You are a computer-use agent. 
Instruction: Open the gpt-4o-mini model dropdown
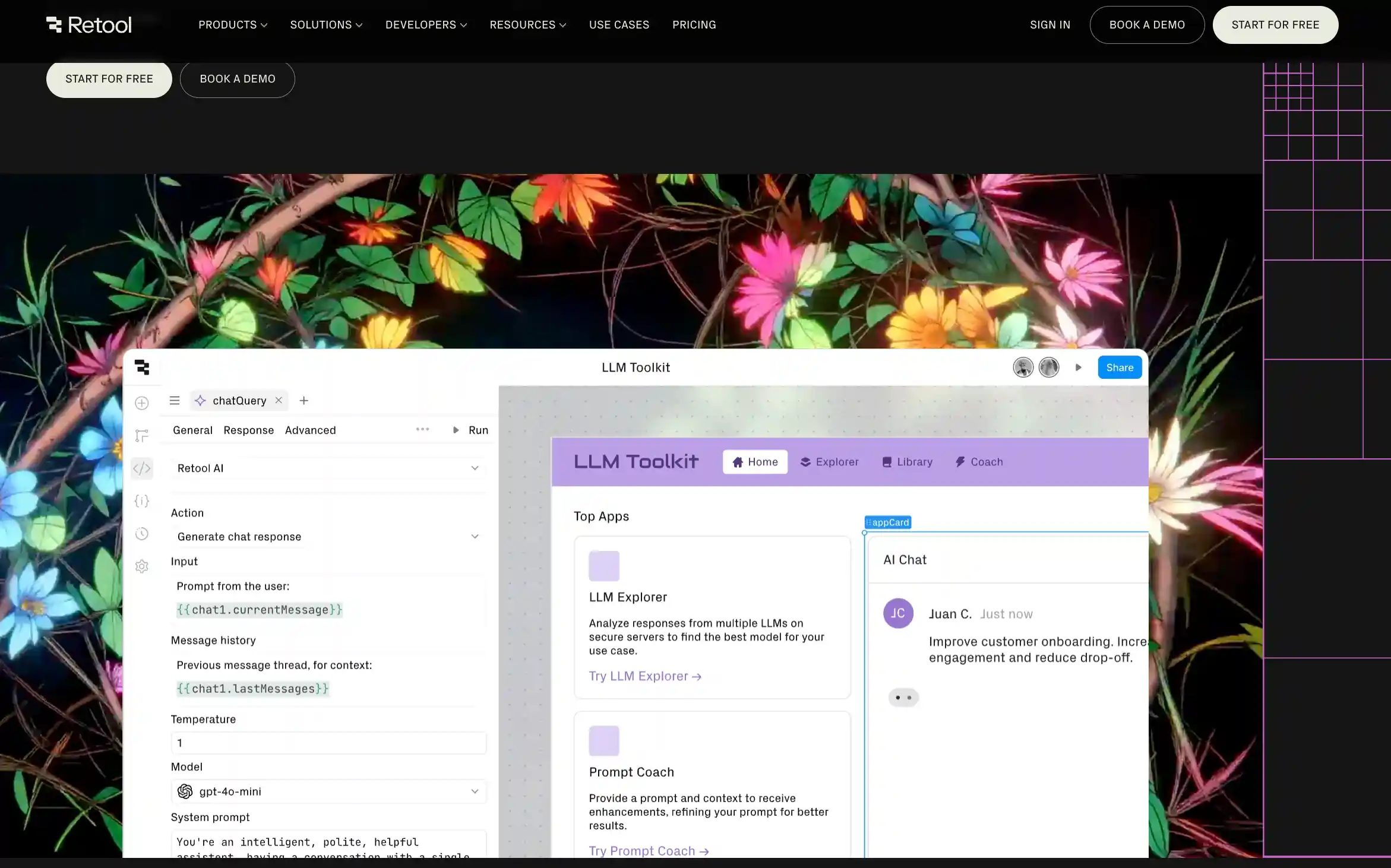[328, 791]
